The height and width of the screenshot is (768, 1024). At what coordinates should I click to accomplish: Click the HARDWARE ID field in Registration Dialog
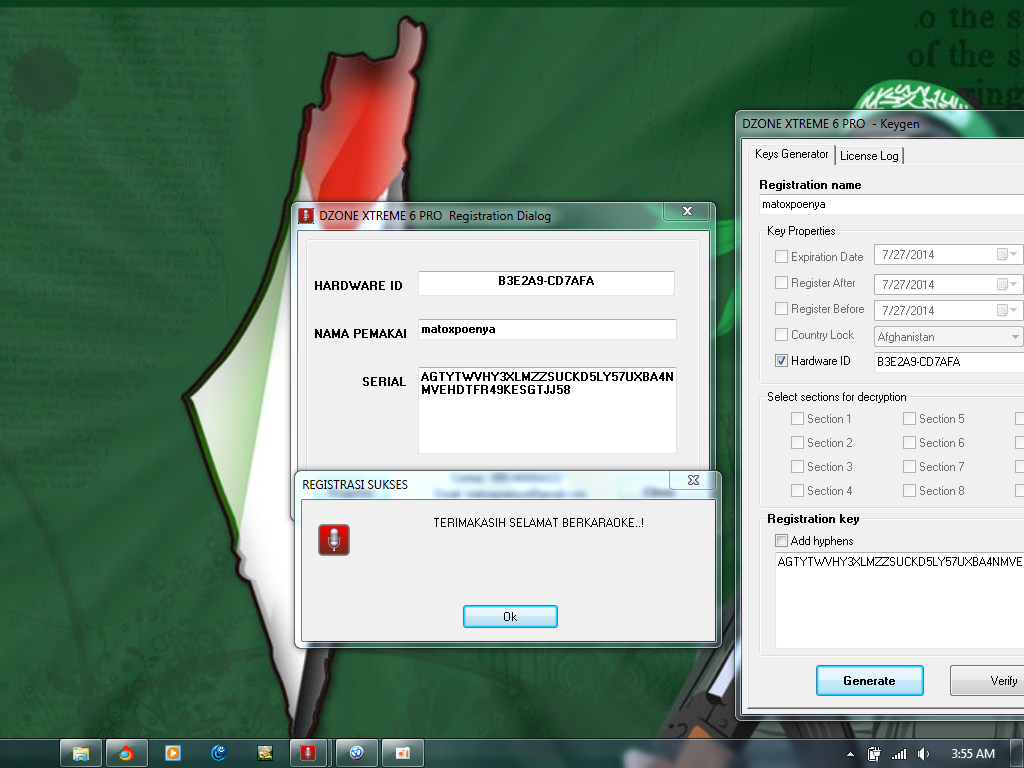(x=546, y=283)
